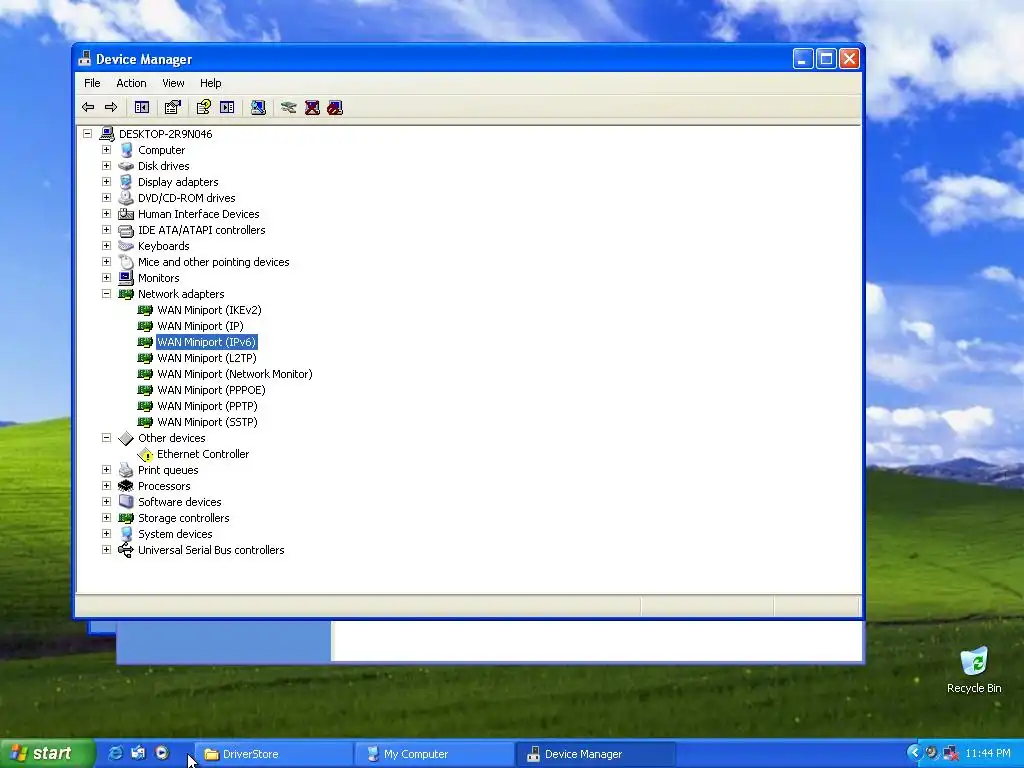Open the View menu
The image size is (1024, 768).
tap(173, 83)
